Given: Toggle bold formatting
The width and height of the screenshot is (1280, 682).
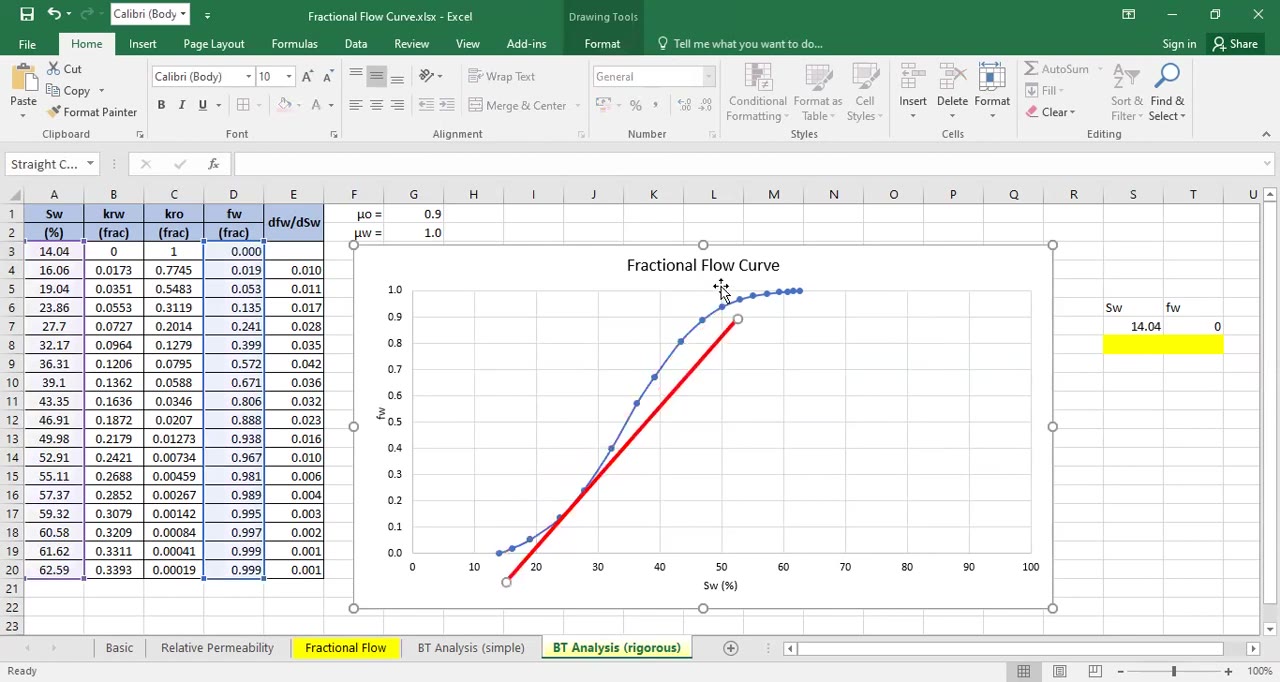Looking at the screenshot, I should 161,104.
